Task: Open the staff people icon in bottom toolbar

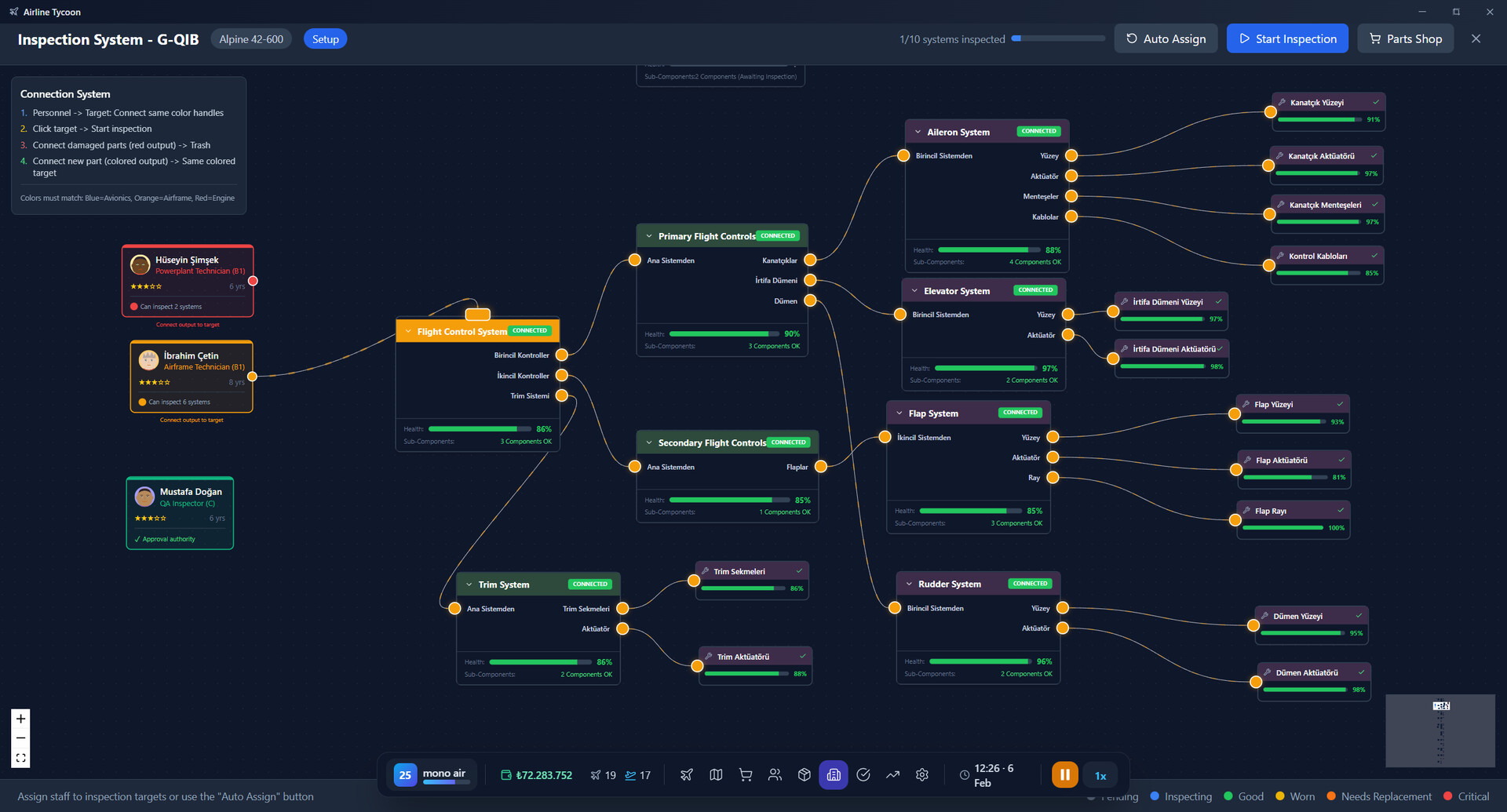Action: pyautogui.click(x=775, y=775)
